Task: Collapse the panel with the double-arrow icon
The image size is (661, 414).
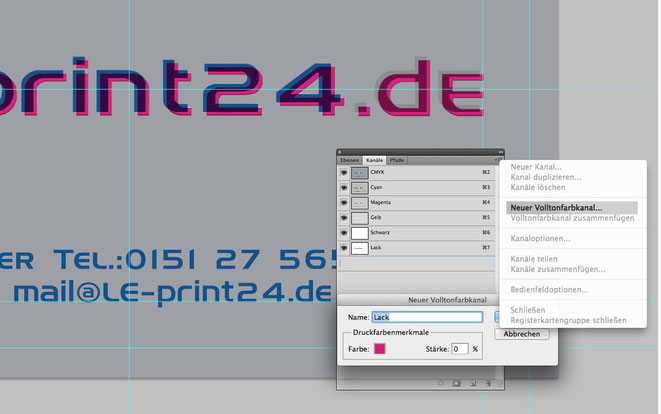Action: (500, 152)
